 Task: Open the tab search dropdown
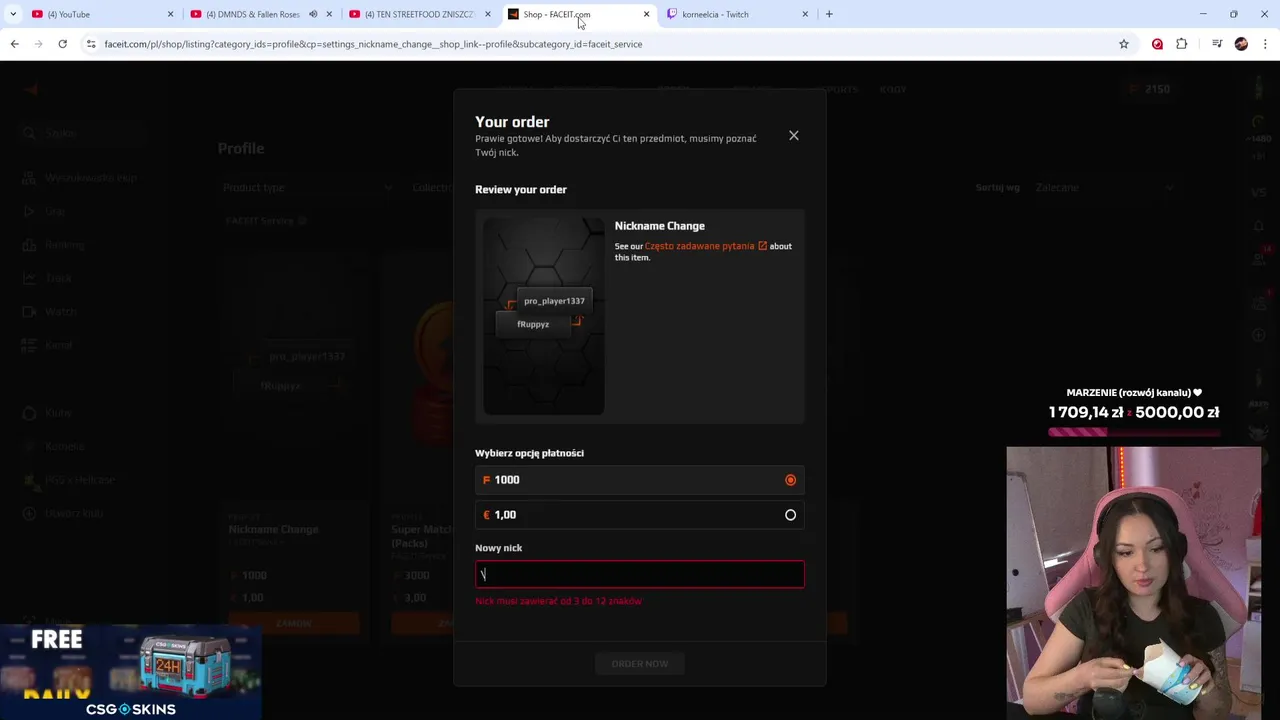pyautogui.click(x=13, y=14)
